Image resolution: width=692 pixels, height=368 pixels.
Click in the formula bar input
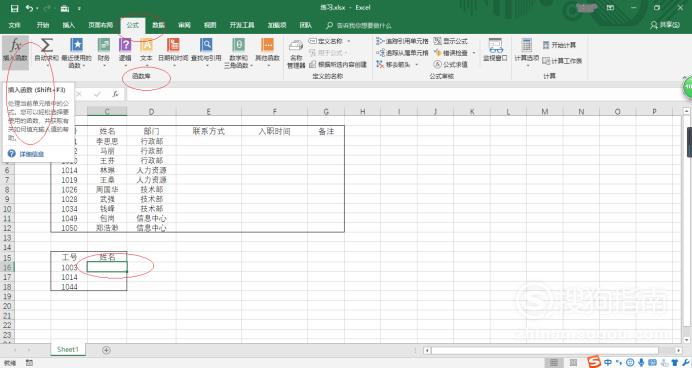404,94
